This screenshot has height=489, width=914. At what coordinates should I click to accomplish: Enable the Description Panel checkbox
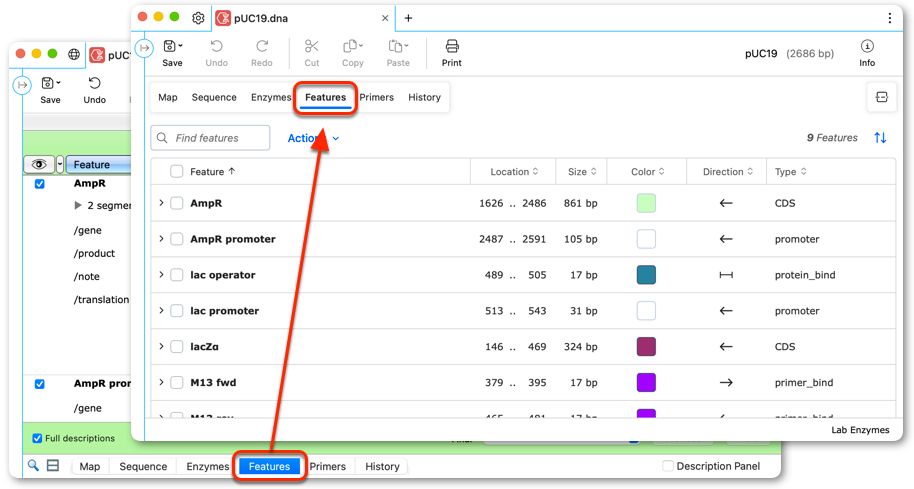click(x=668, y=466)
